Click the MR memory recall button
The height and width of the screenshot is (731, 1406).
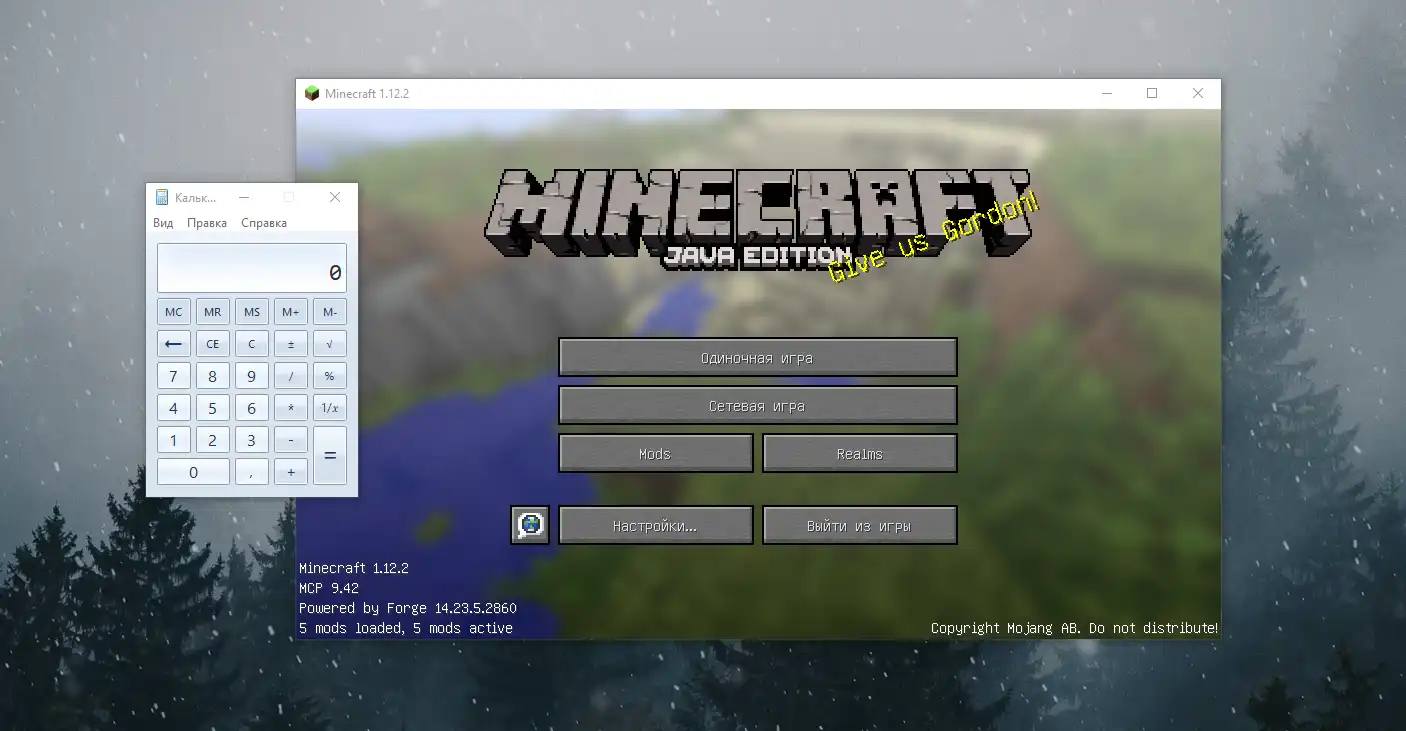point(213,312)
